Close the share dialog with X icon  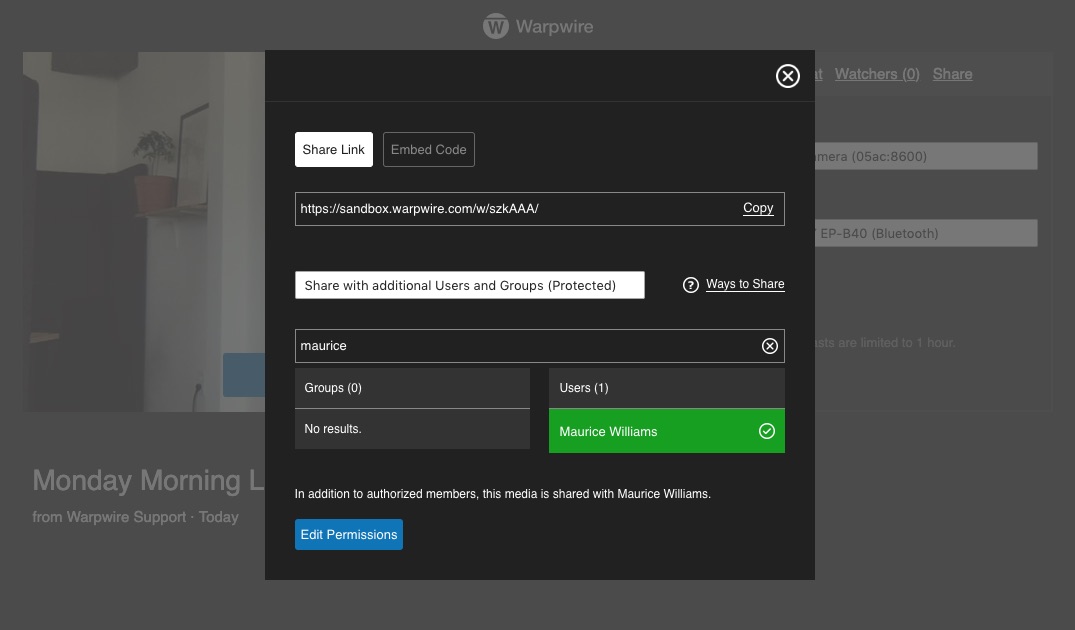pos(788,76)
